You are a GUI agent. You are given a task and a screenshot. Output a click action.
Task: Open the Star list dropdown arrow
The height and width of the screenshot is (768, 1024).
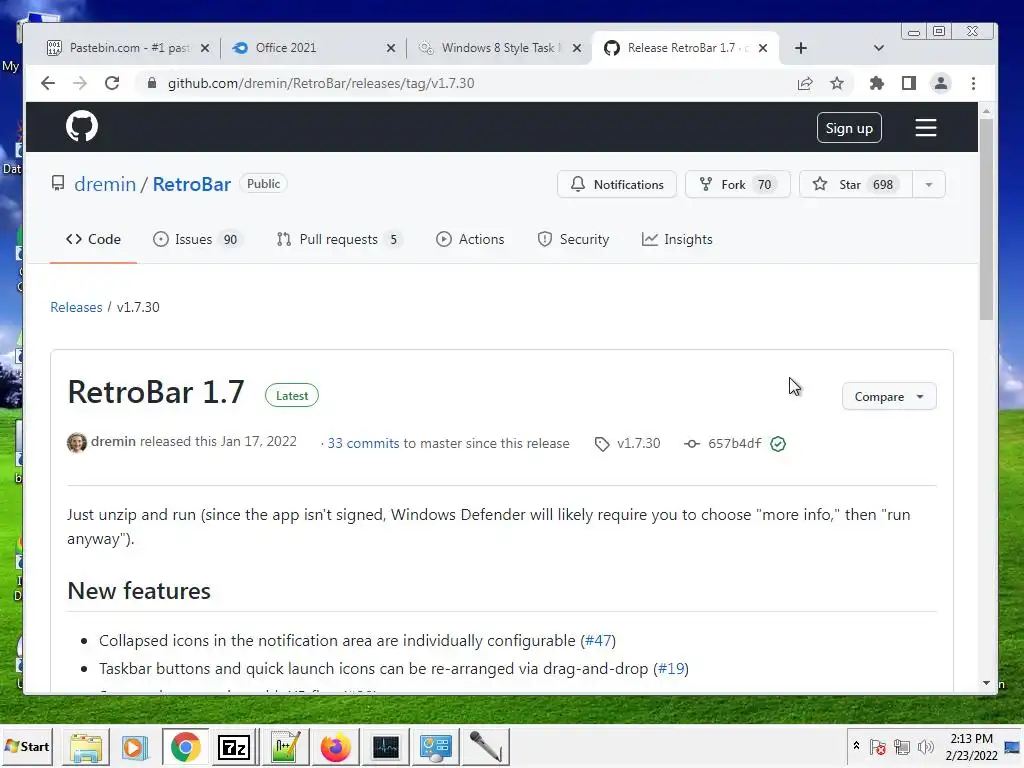tap(929, 185)
